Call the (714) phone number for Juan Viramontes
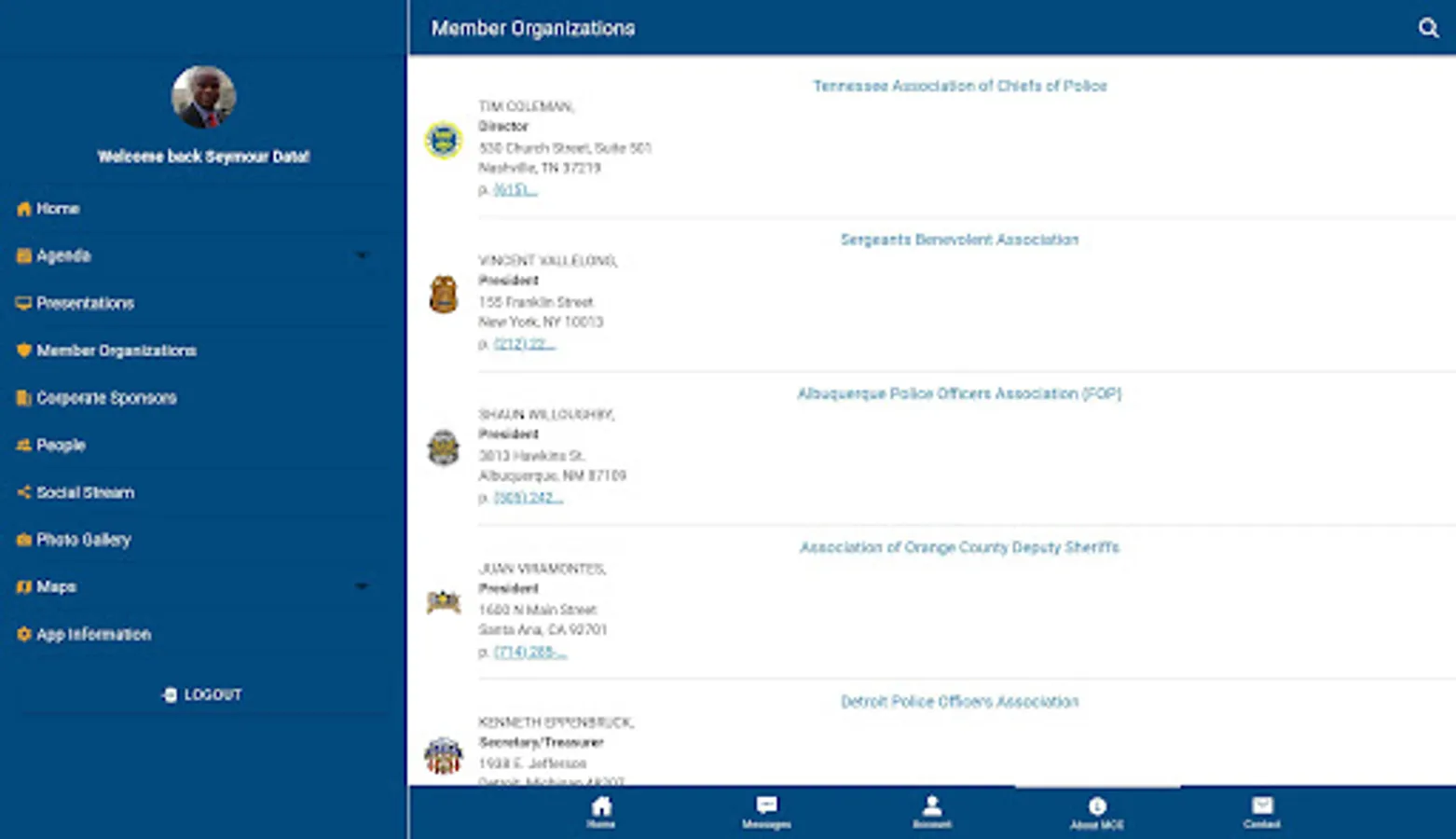1456x839 pixels. pyautogui.click(x=529, y=652)
